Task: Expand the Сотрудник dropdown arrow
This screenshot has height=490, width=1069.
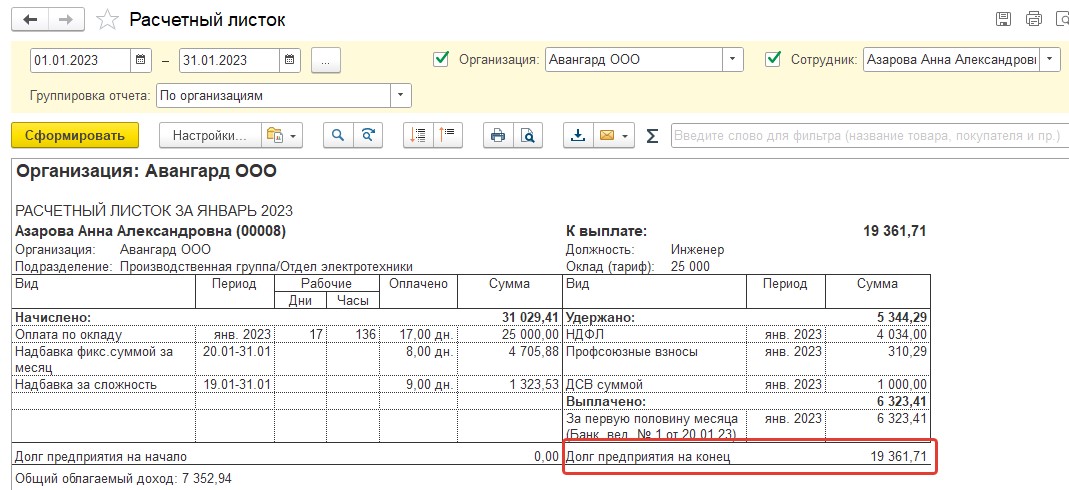Action: click(x=1050, y=60)
